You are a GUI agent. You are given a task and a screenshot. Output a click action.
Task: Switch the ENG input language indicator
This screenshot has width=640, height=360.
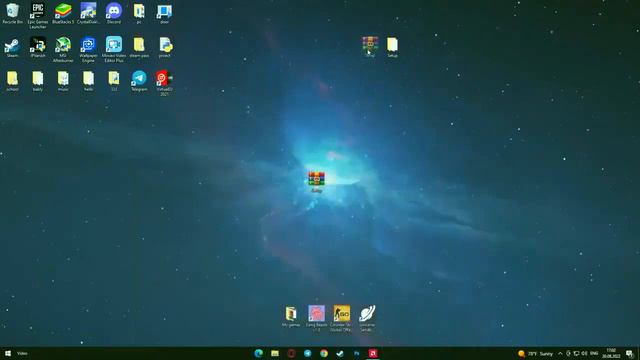click(594, 353)
